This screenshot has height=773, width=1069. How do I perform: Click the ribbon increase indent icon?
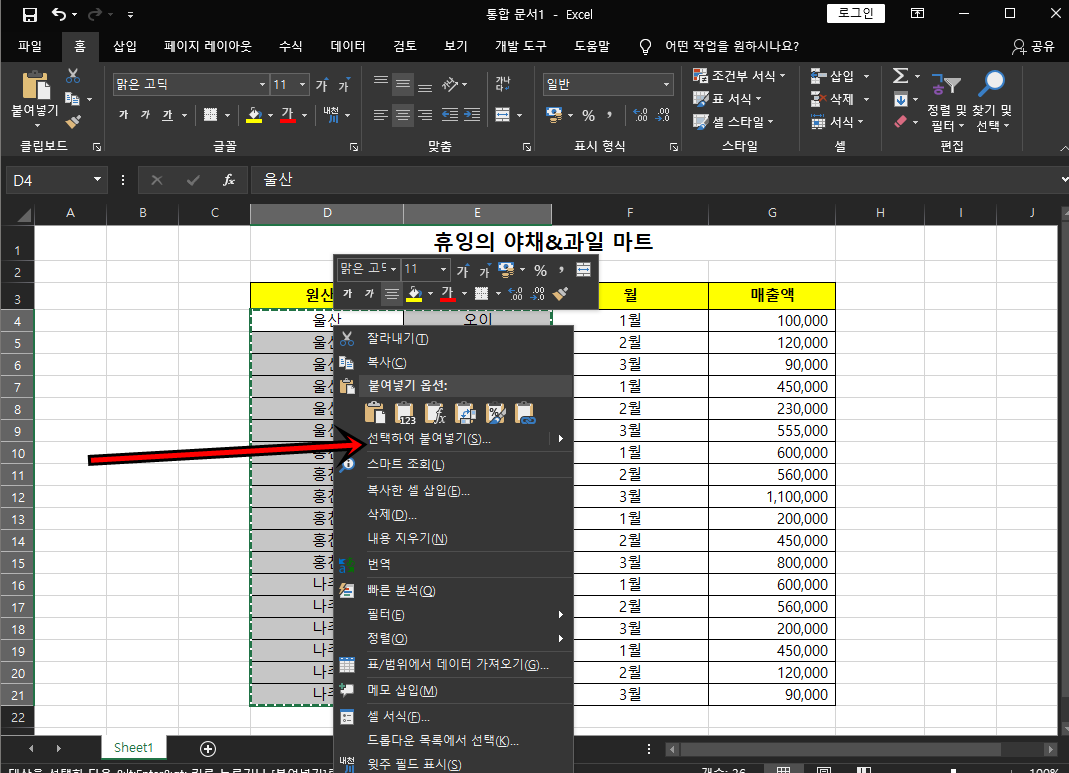click(x=472, y=115)
